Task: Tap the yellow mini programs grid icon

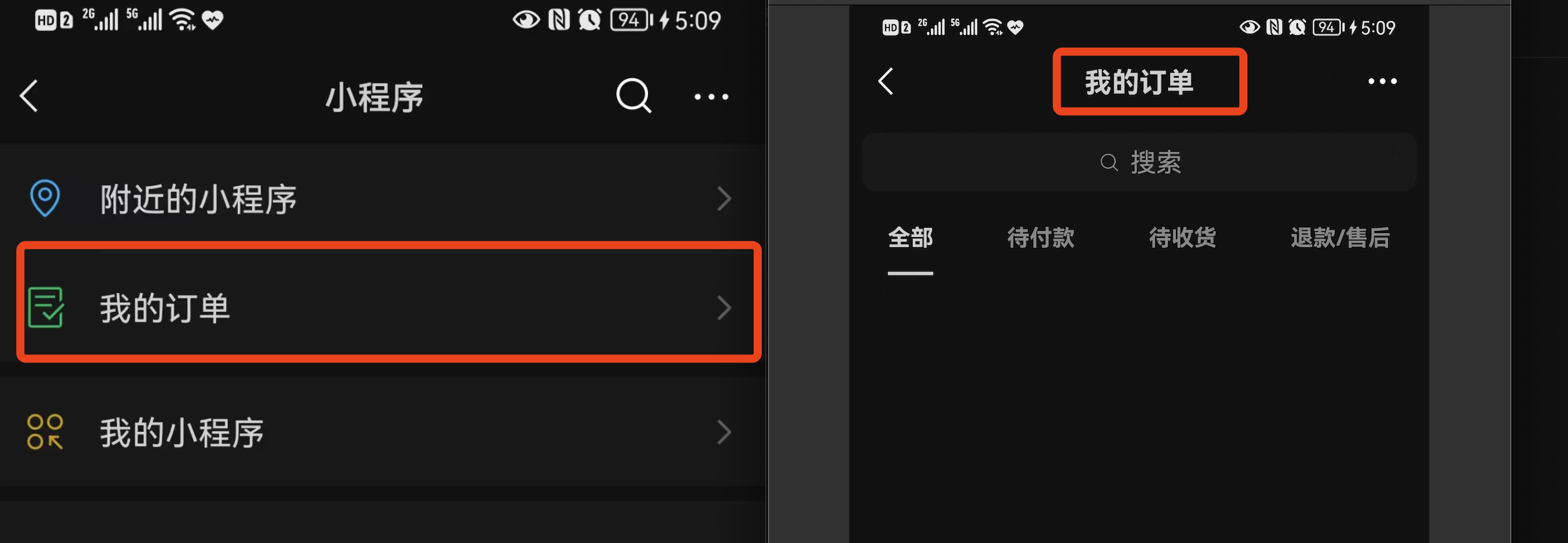Action: (45, 432)
